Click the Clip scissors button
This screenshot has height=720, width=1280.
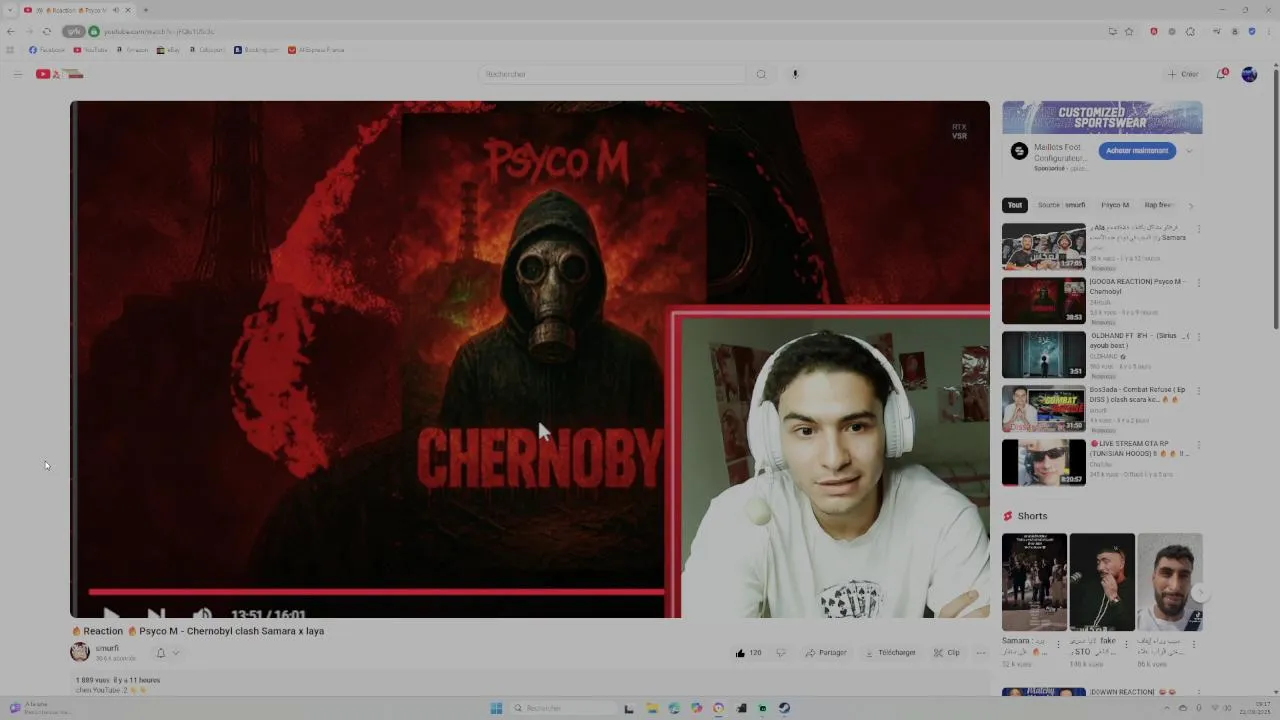pos(947,653)
